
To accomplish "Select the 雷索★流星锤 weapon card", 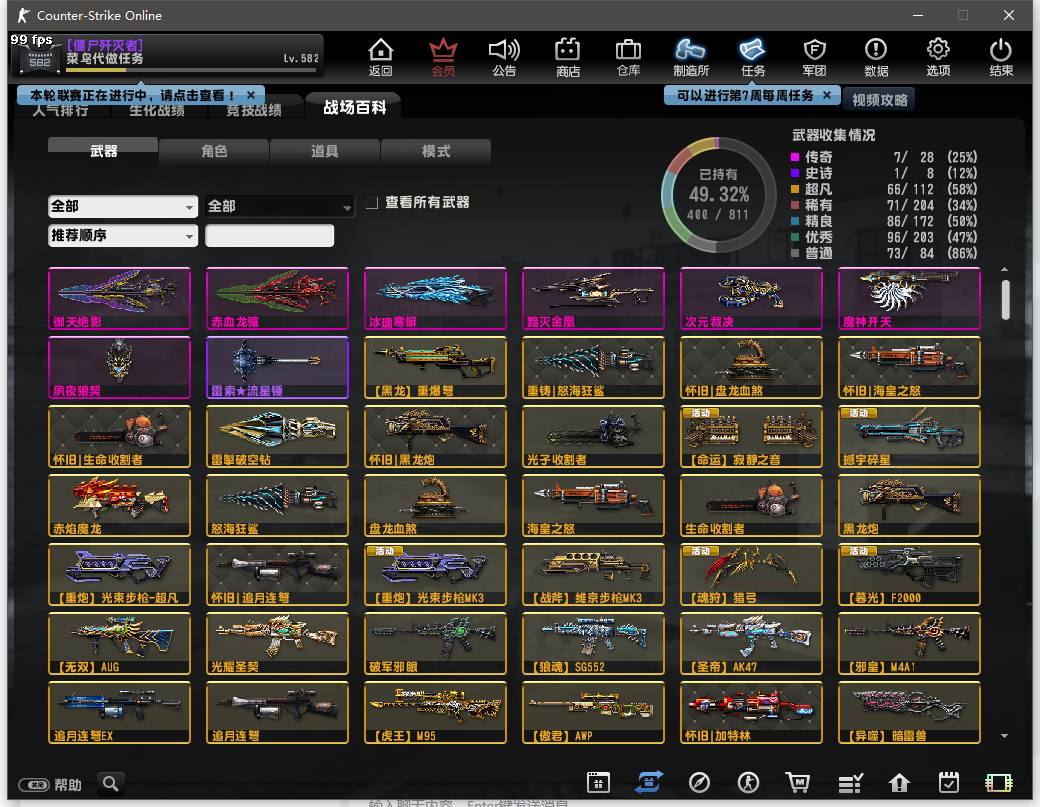I will point(277,367).
